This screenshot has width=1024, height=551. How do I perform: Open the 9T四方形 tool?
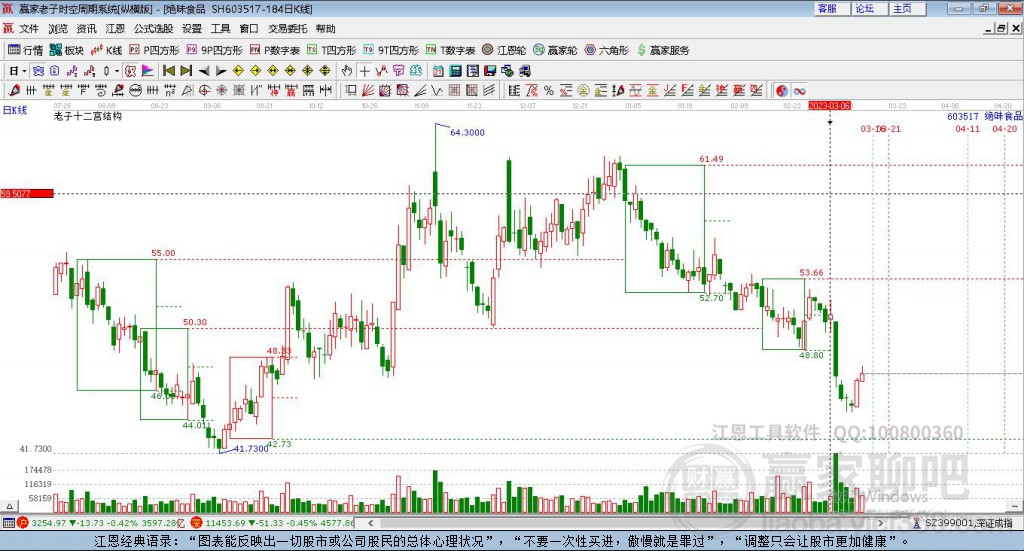pyautogui.click(x=391, y=50)
